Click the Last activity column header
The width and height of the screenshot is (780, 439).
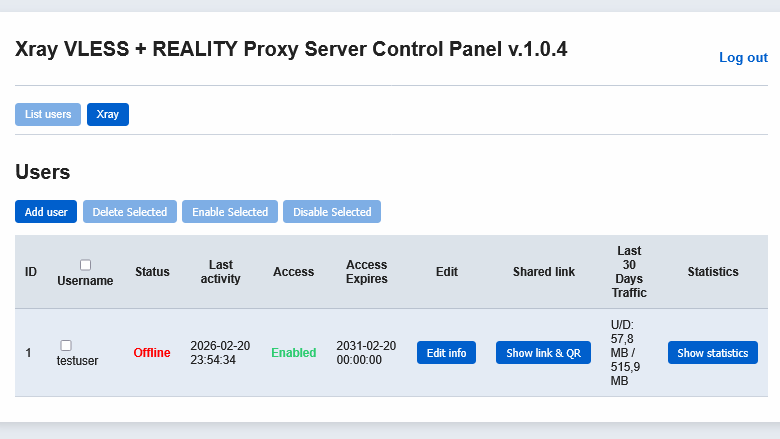coord(220,272)
